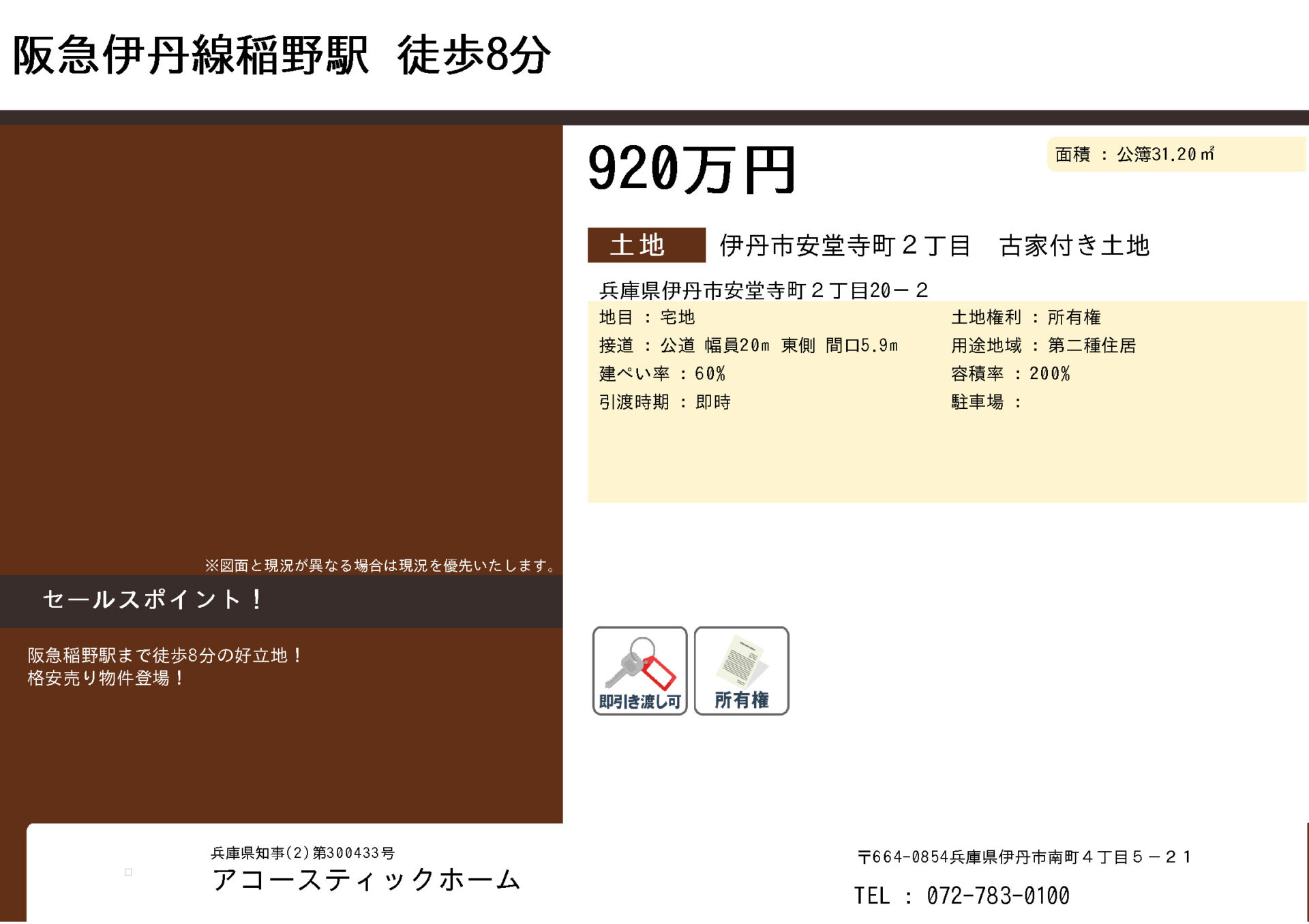Click the line 格安売り物件登場！
Image resolution: width=1309 pixels, height=924 pixels.
(x=106, y=678)
